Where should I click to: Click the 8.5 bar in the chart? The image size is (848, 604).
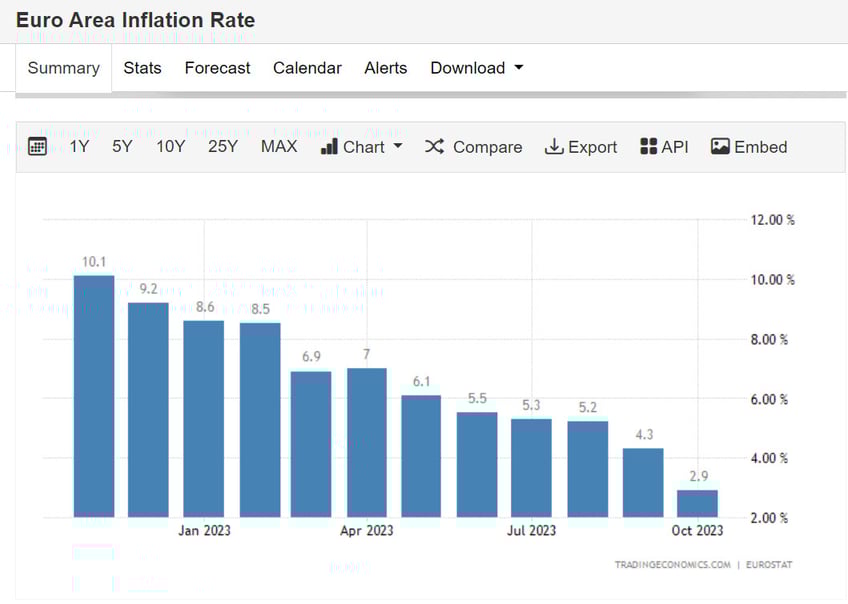[x=260, y=420]
